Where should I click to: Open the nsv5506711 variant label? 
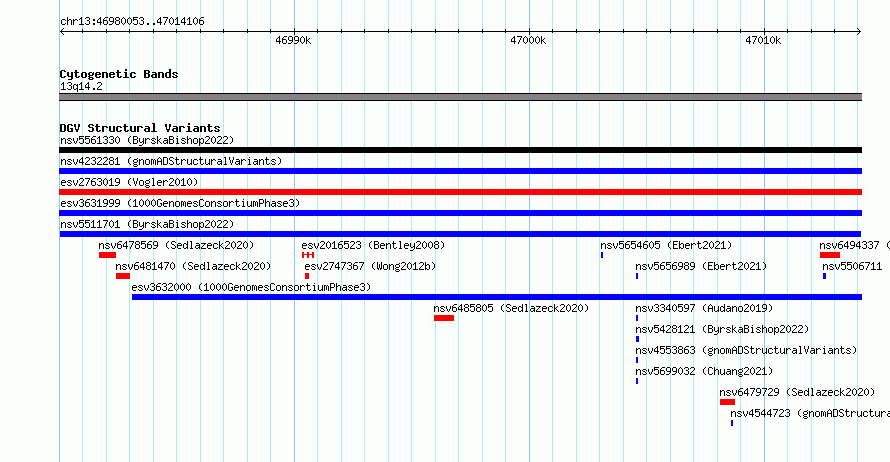coord(852,266)
